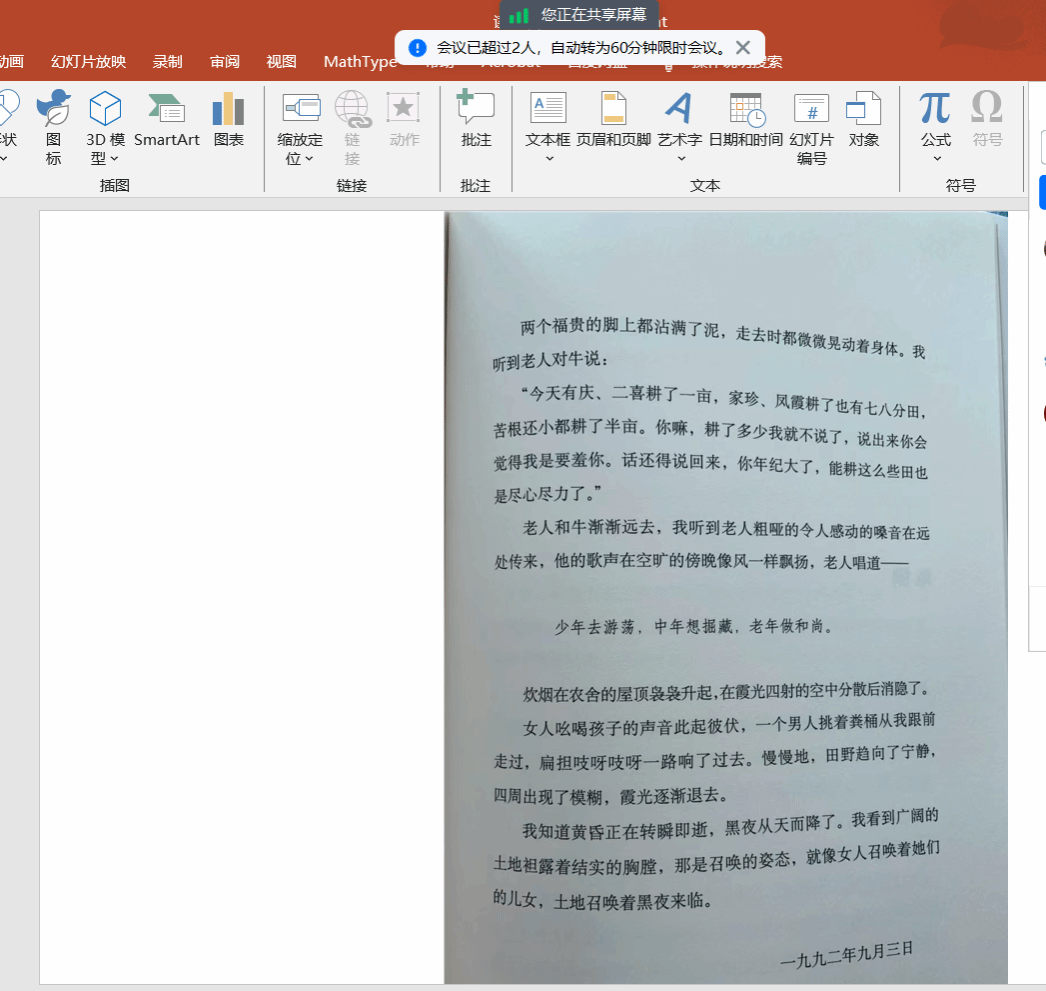Switch to the 审阅 tab
1046x991 pixels.
pos(225,62)
